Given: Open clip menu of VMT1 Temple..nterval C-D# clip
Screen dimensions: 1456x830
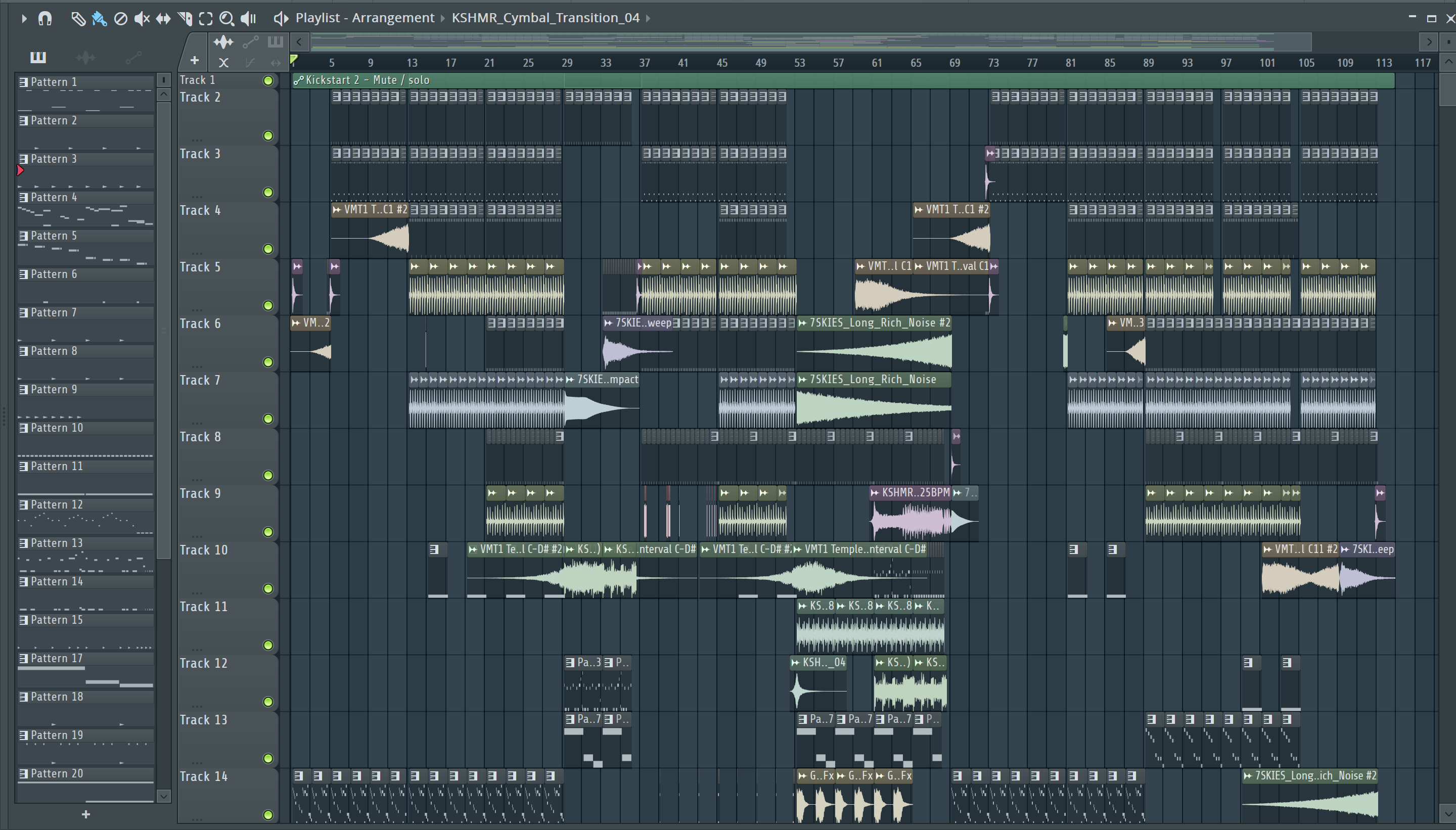Looking at the screenshot, I should (x=798, y=549).
